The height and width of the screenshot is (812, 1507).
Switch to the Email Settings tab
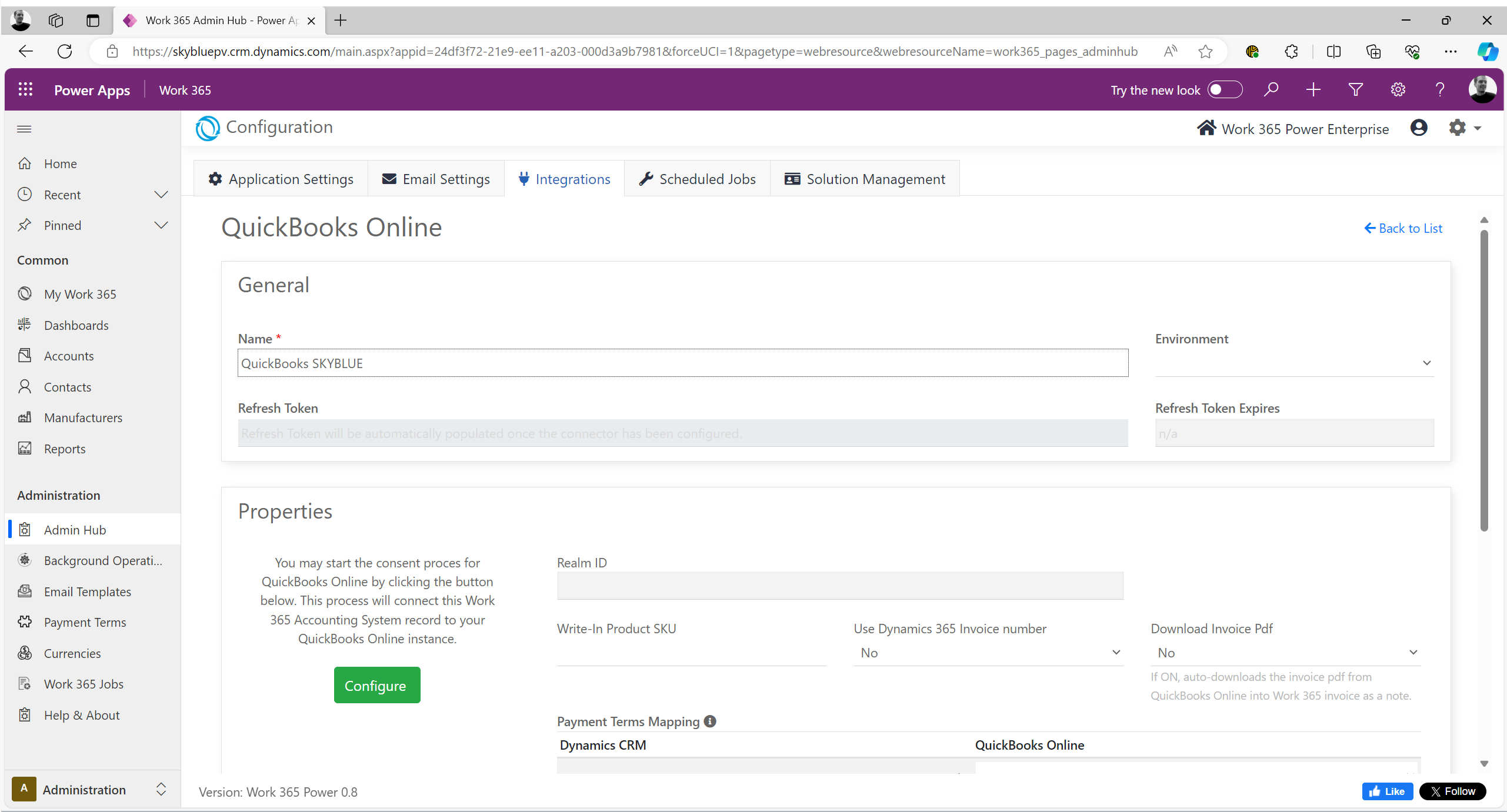click(436, 179)
